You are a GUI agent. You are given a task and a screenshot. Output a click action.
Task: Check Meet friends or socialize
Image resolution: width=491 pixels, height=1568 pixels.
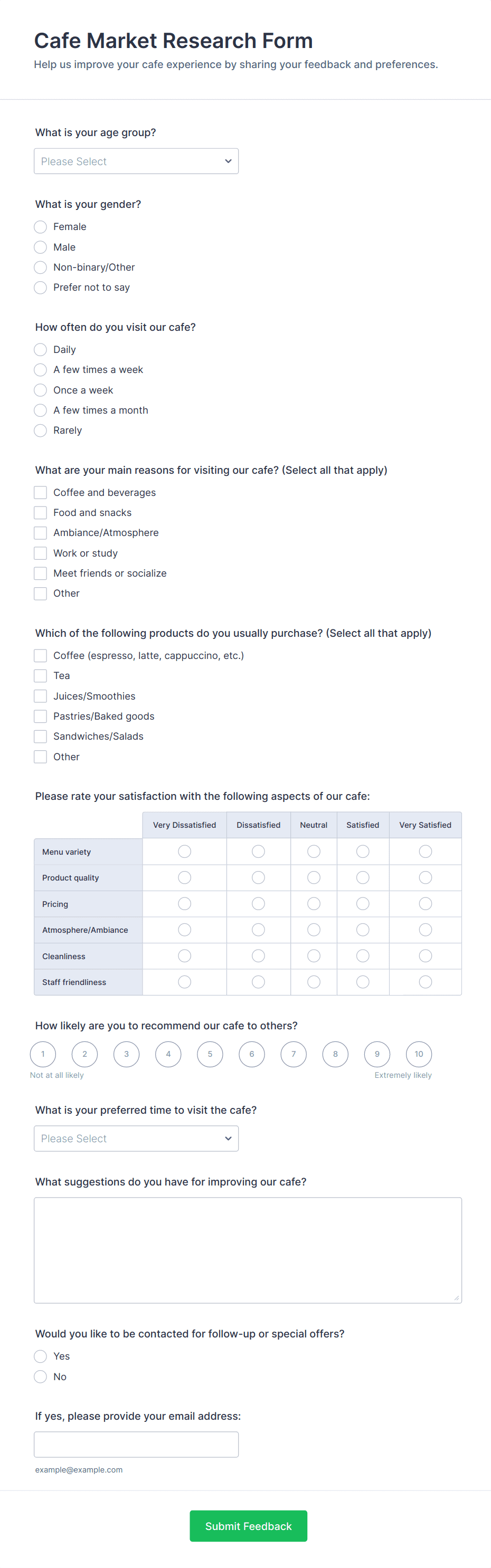click(40, 573)
